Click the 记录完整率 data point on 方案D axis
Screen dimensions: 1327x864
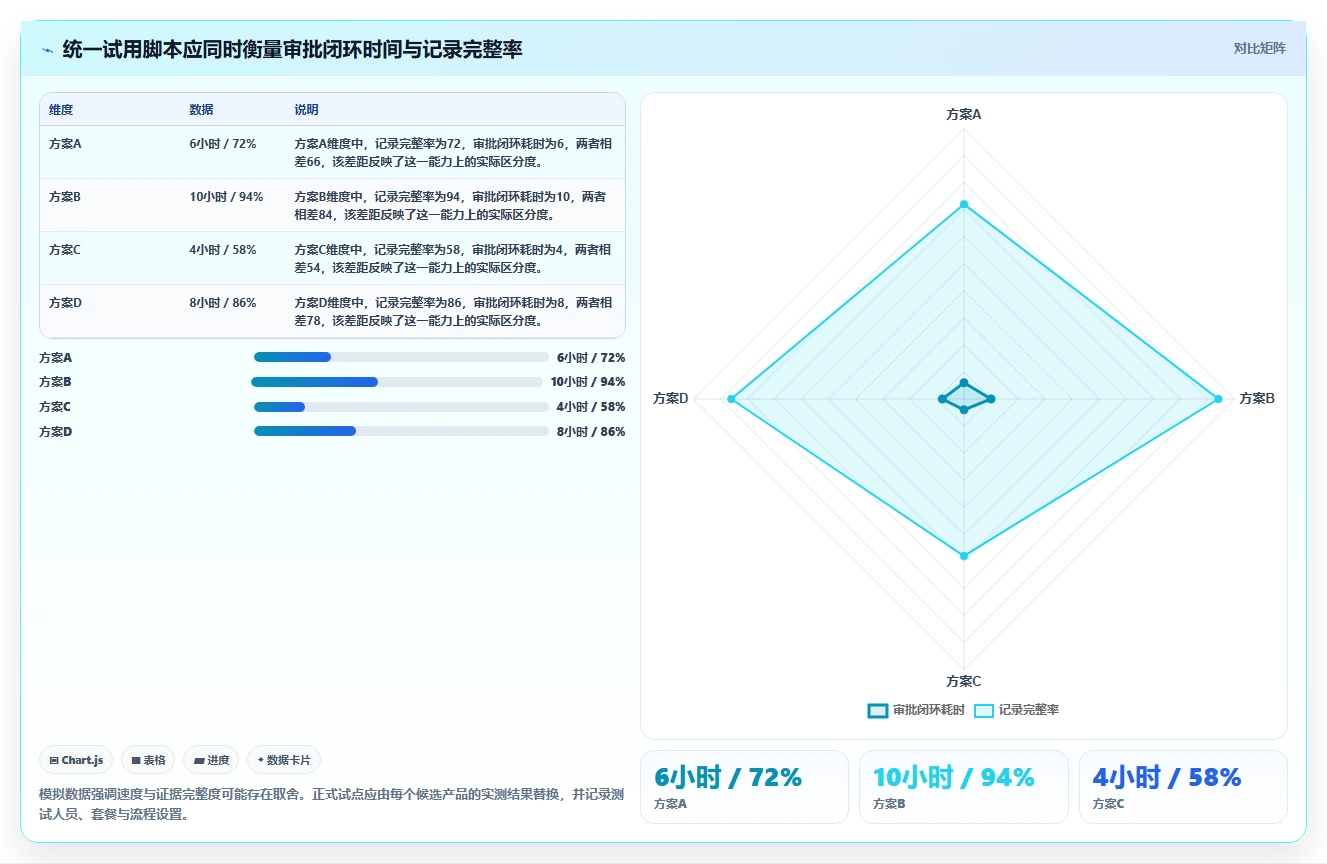point(731,399)
